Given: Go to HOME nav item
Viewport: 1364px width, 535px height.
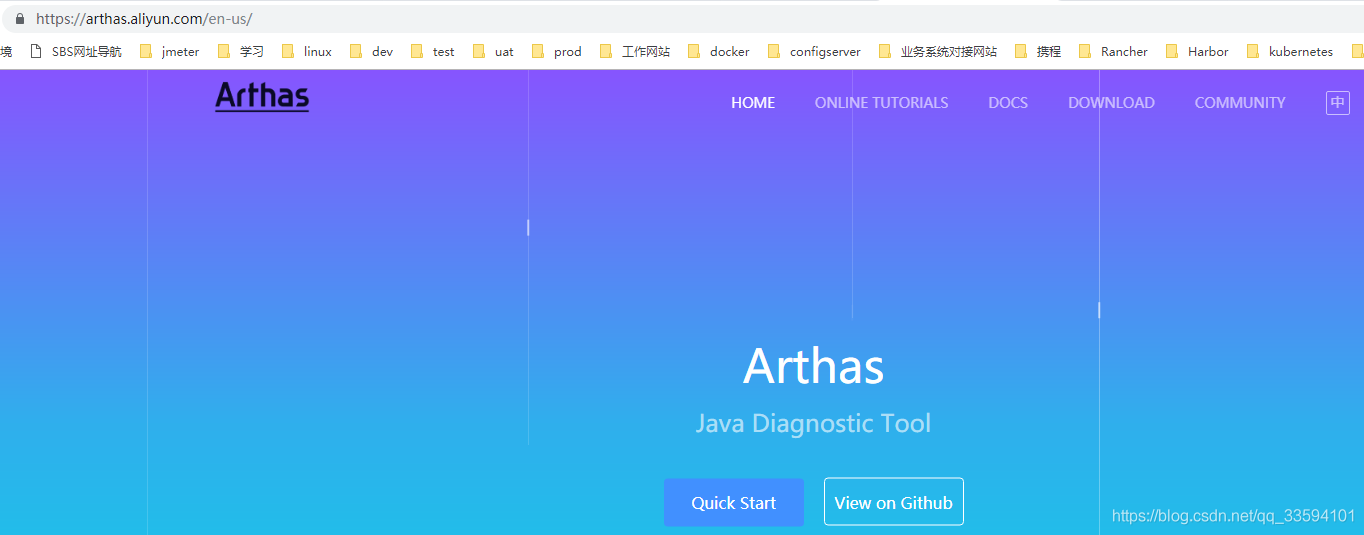Looking at the screenshot, I should coord(753,103).
